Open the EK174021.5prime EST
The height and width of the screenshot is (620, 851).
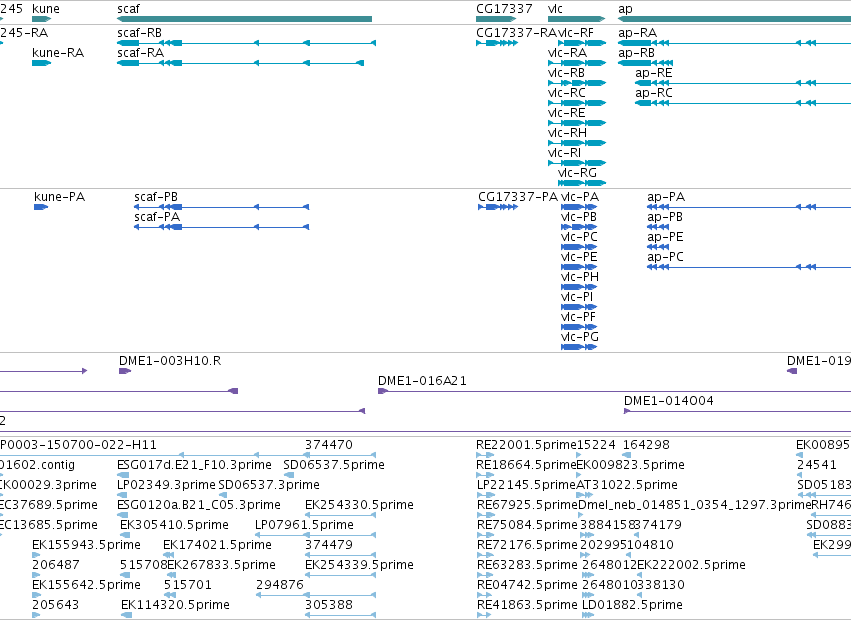tap(168, 555)
